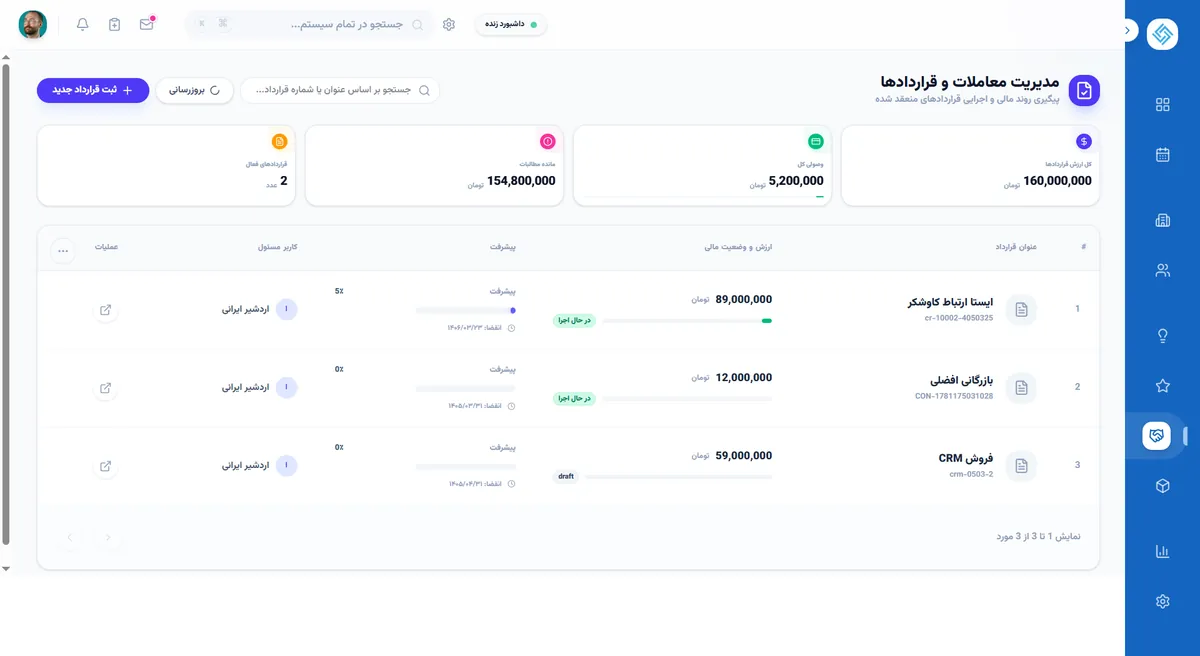
Task: Click the contract title search field
Action: 340,90
